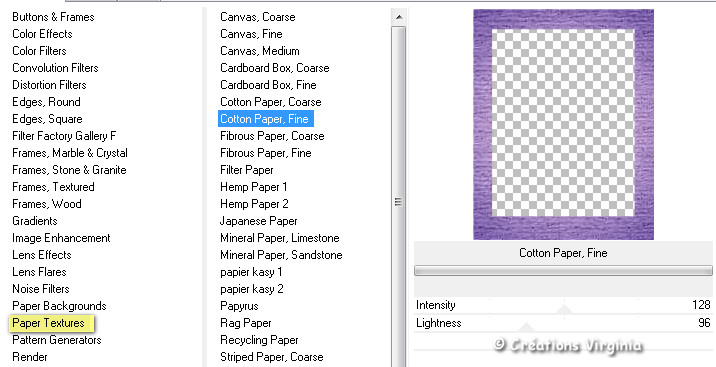Viewport: 716px width, 367px height.
Task: Pick the Japanese Paper texture
Action: 258,221
